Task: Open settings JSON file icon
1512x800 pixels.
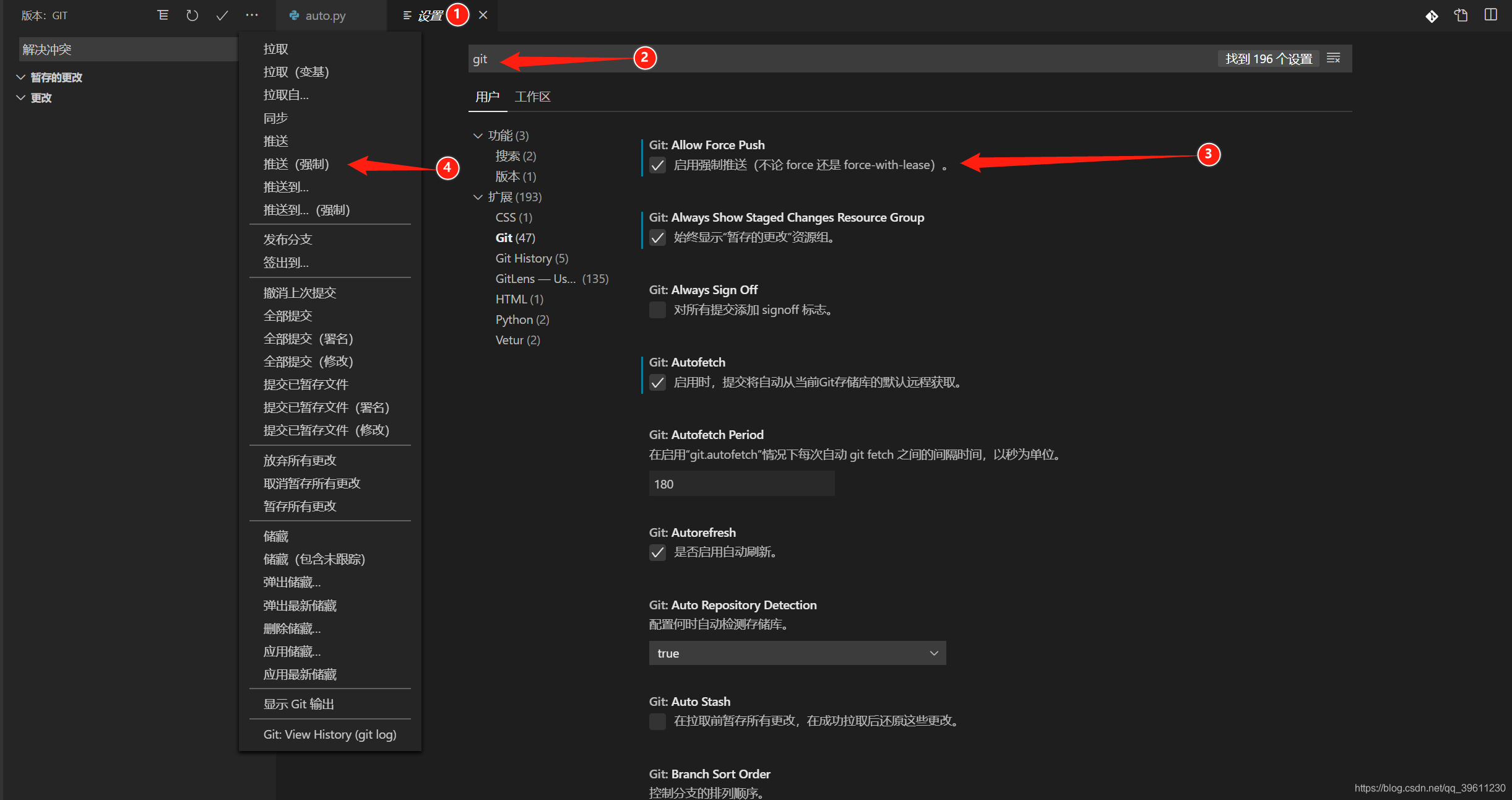Action: click(x=1461, y=15)
